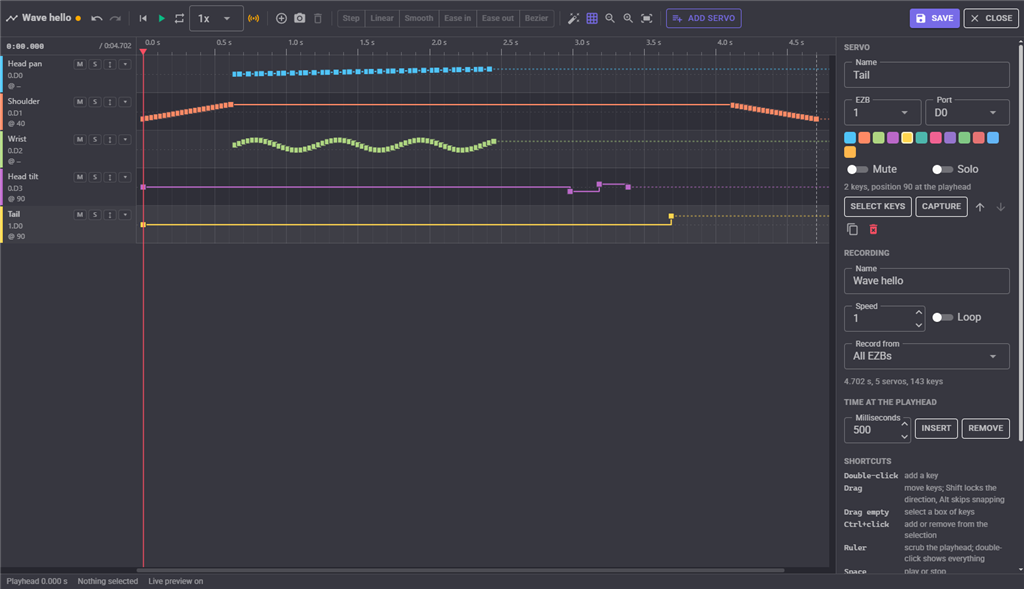This screenshot has width=1024, height=589.
Task: Mute the Head pan track
Action: pos(80,64)
